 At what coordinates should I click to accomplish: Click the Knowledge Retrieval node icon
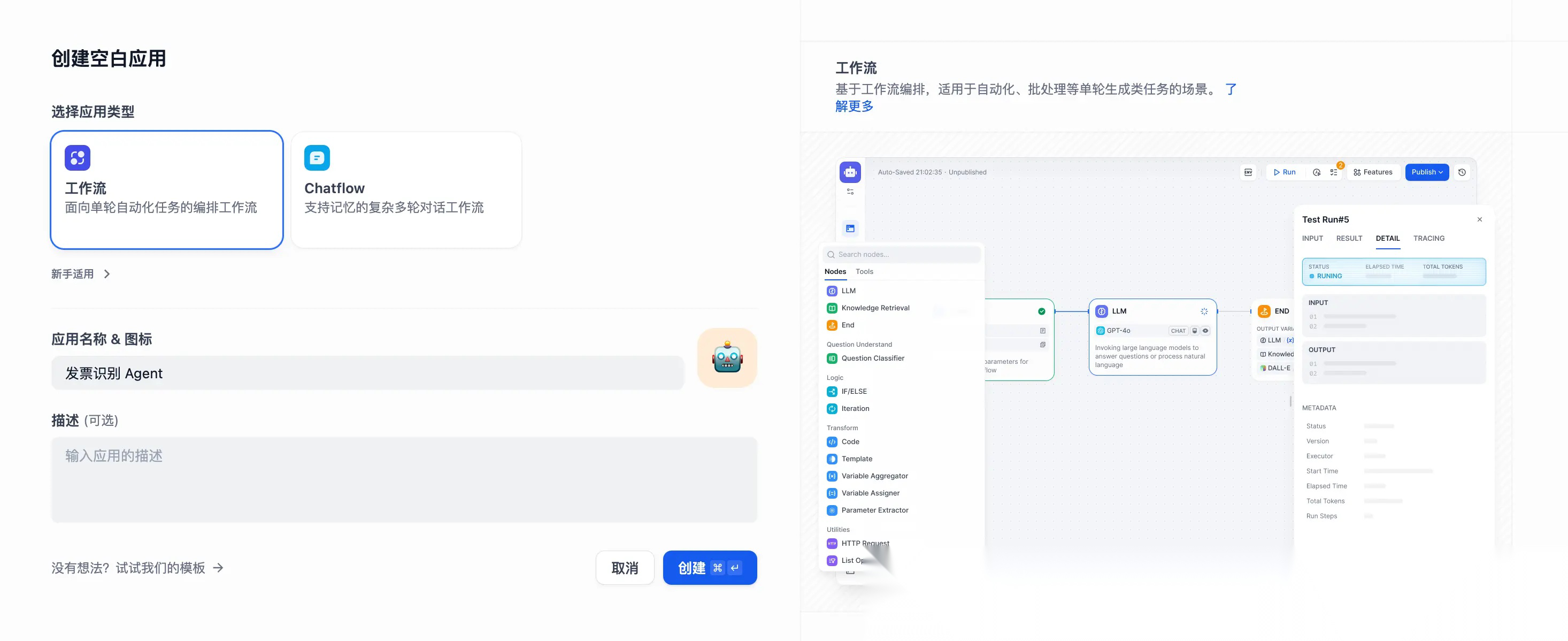click(832, 308)
